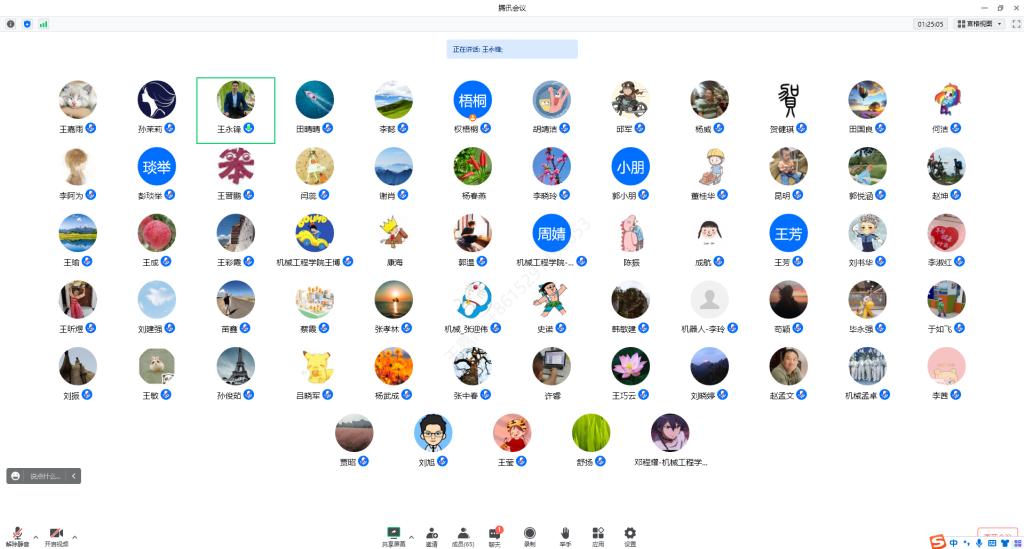The width and height of the screenshot is (1024, 549).
Task: Click the Sogou input method tray icon
Action: (937, 542)
